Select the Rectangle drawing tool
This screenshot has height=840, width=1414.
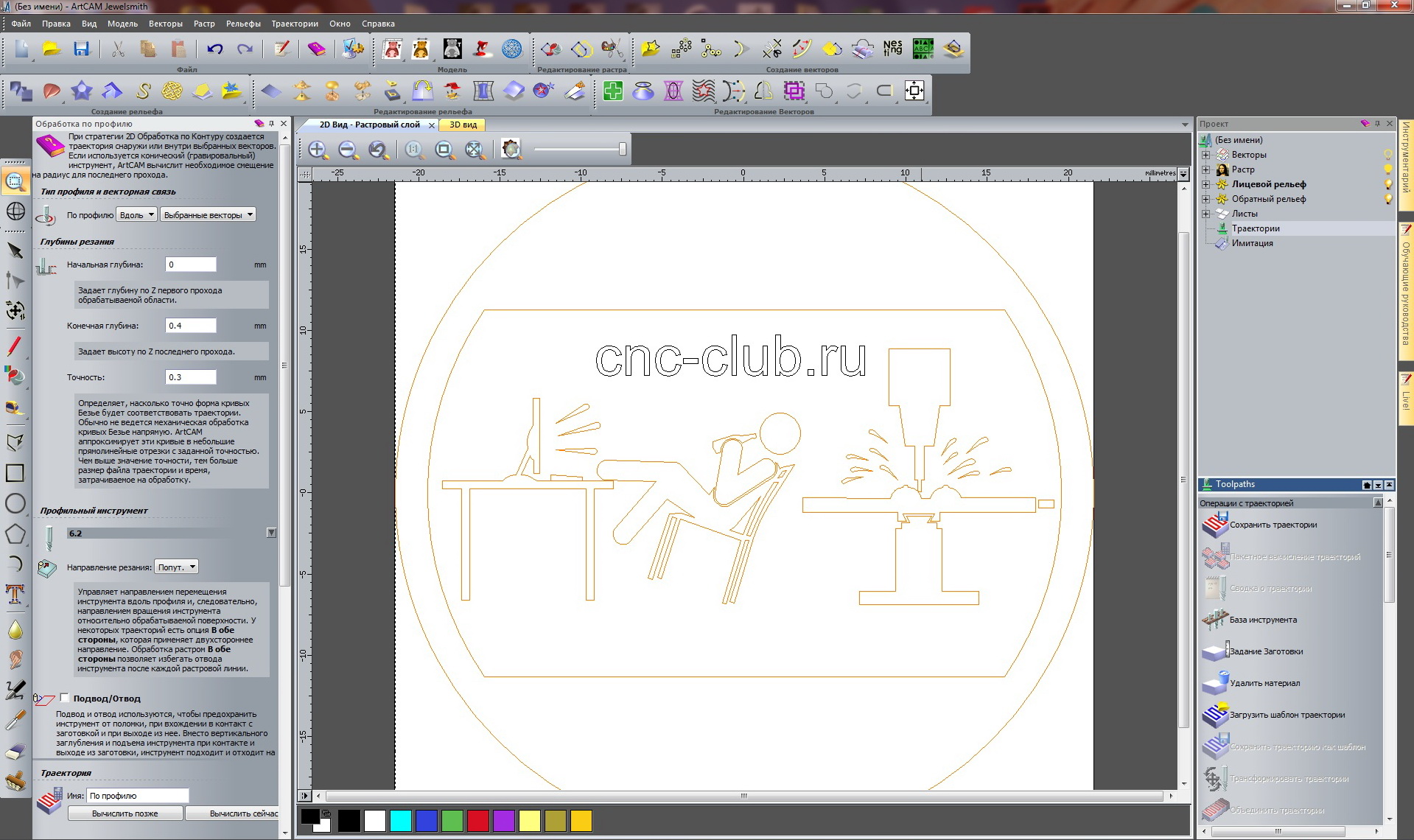point(15,473)
